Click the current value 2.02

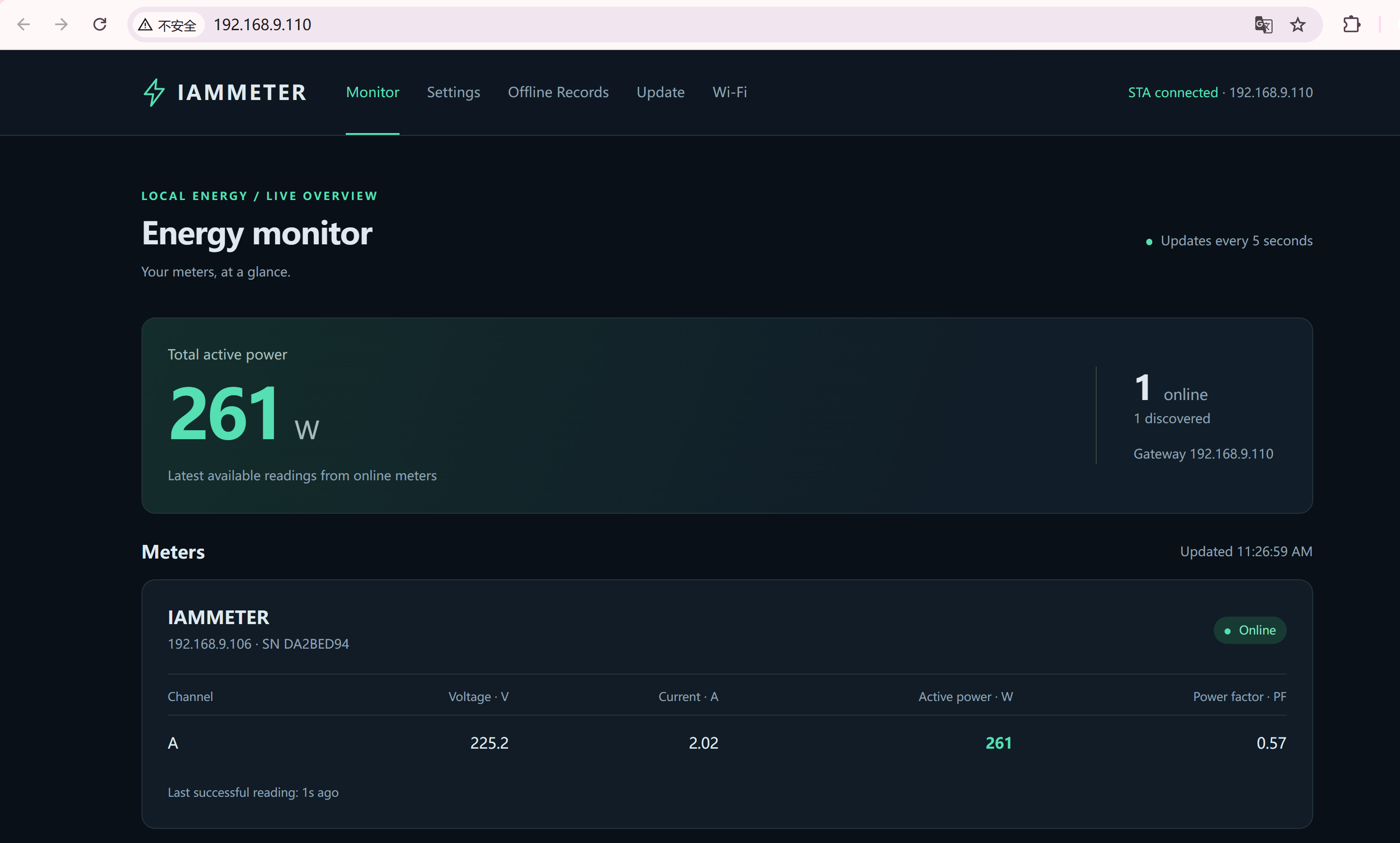[703, 743]
